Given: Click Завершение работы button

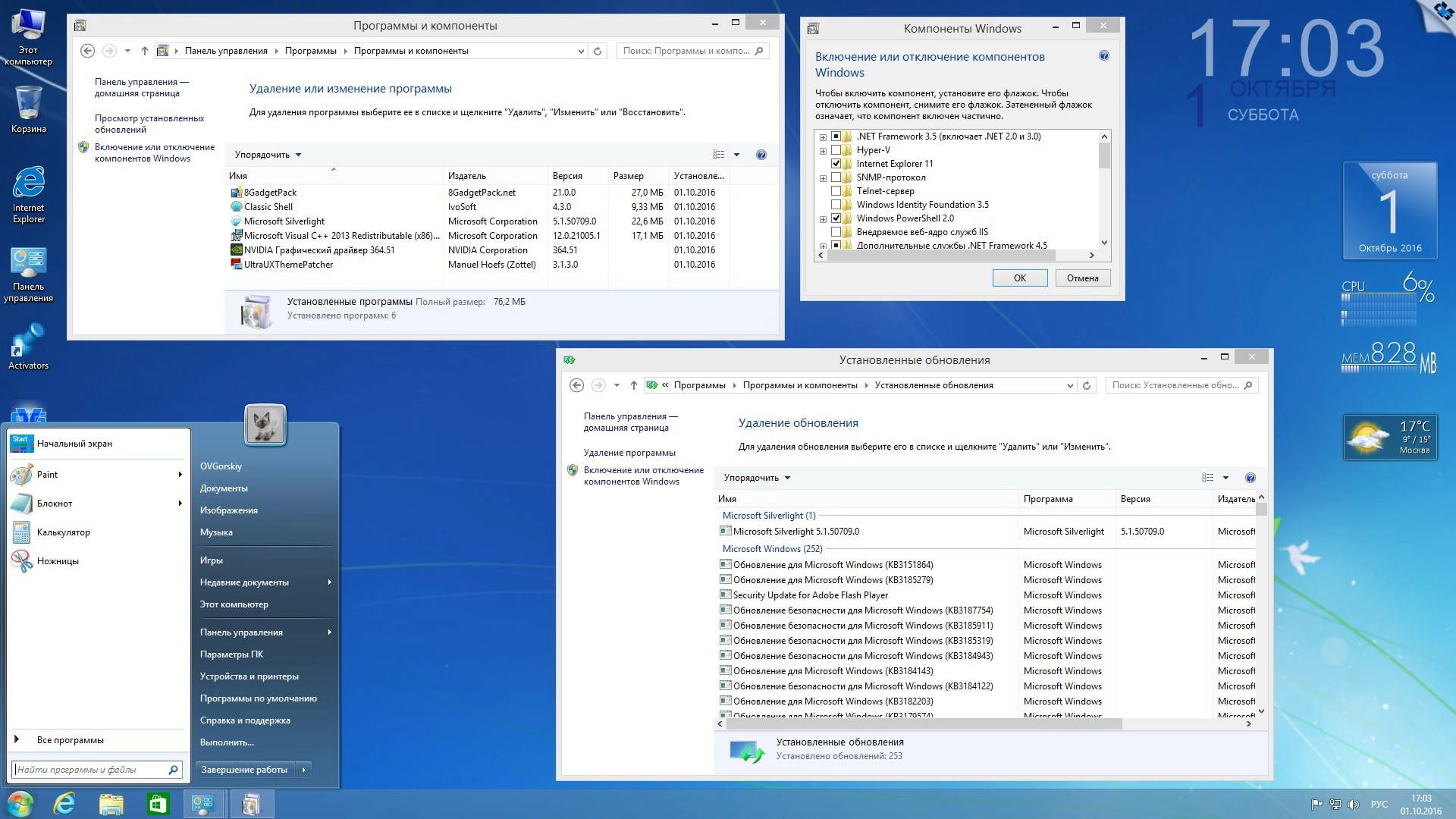Looking at the screenshot, I should [245, 770].
